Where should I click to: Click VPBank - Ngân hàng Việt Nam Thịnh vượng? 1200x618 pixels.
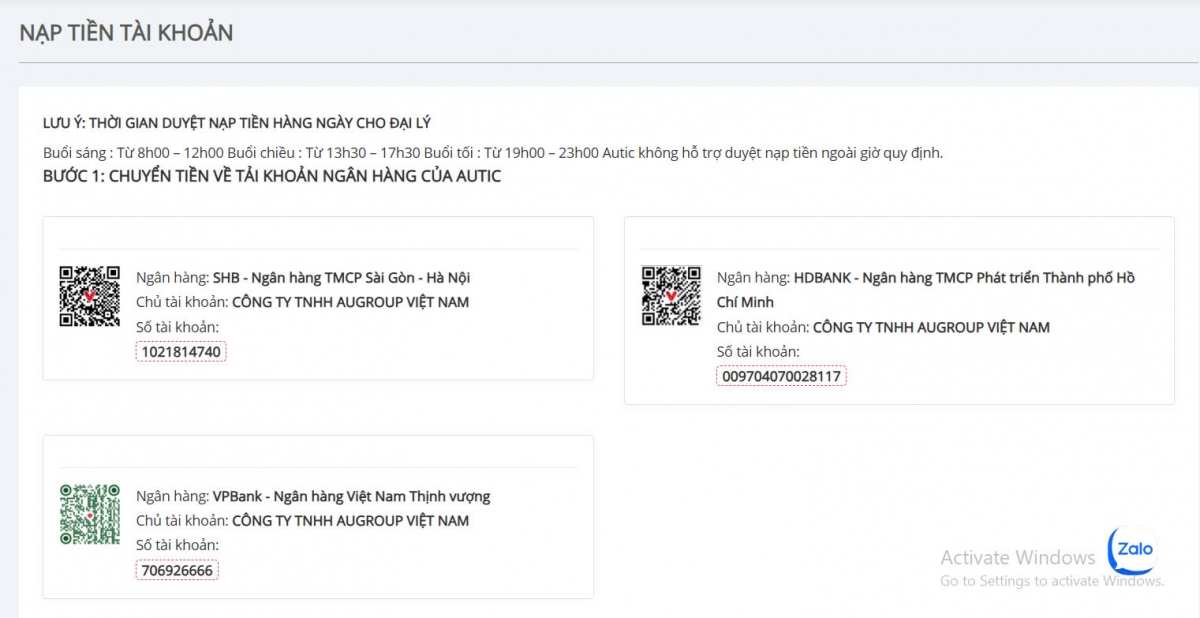click(351, 496)
